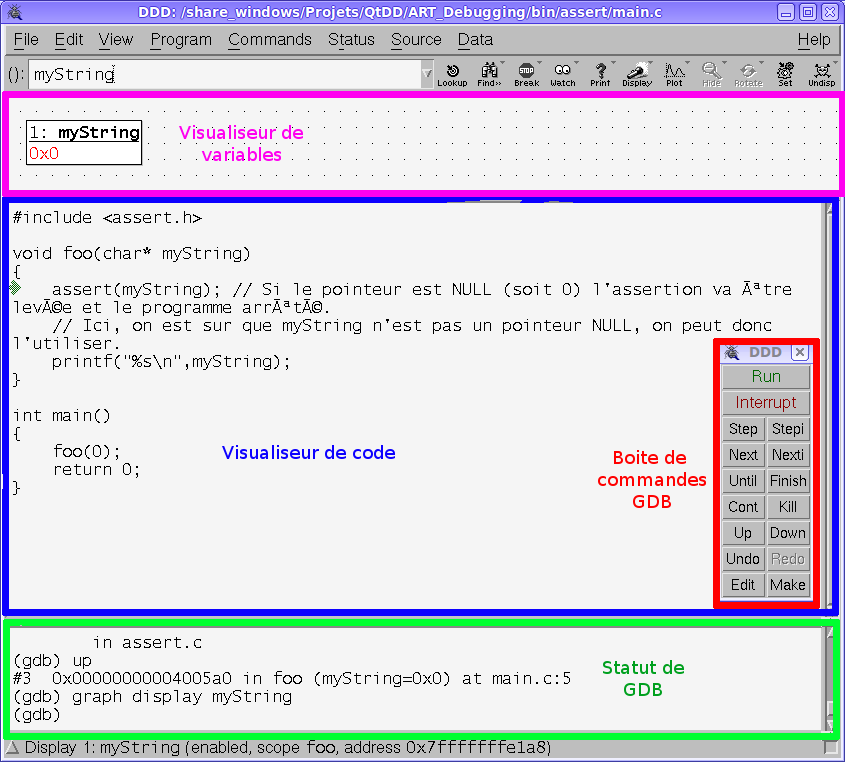Open the Help menu
Viewport: 845px width, 762px height.
point(813,40)
